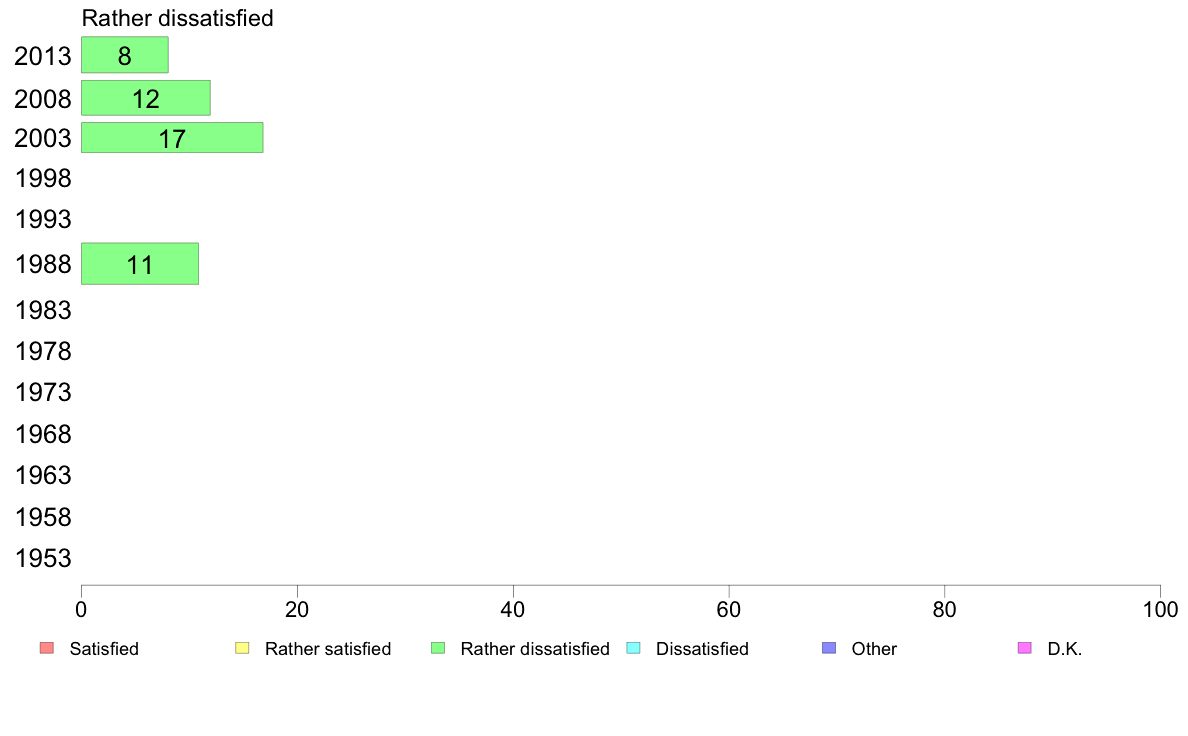Click the 1973 year axis label
The height and width of the screenshot is (736, 1188).
43,393
